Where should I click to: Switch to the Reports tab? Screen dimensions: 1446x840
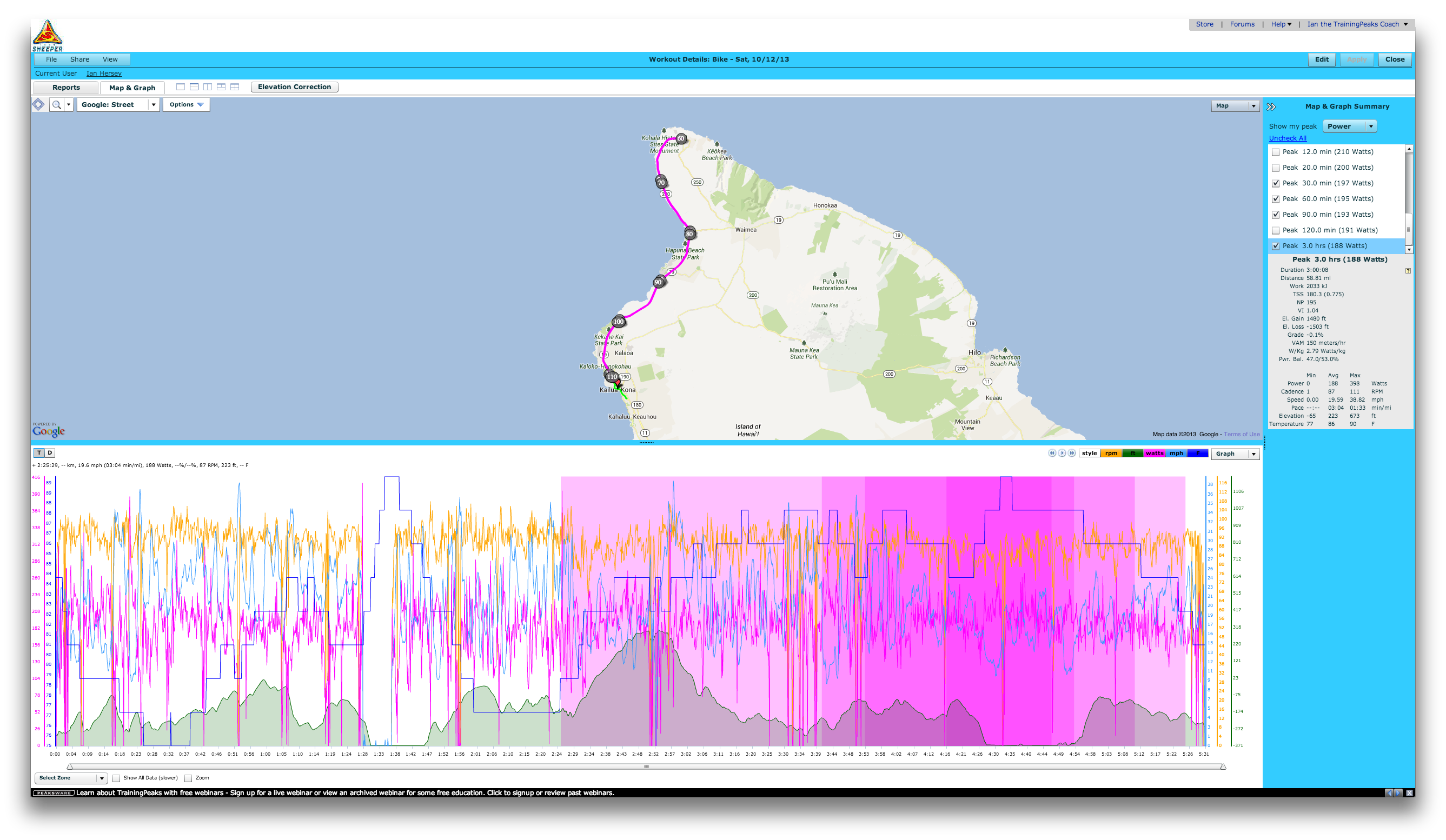[66, 88]
